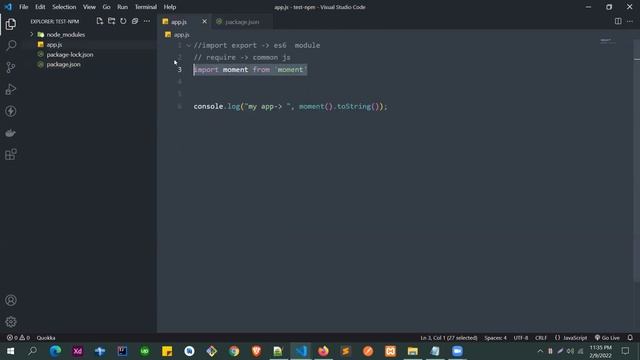
Task: Open the File menu
Action: click(24, 7)
